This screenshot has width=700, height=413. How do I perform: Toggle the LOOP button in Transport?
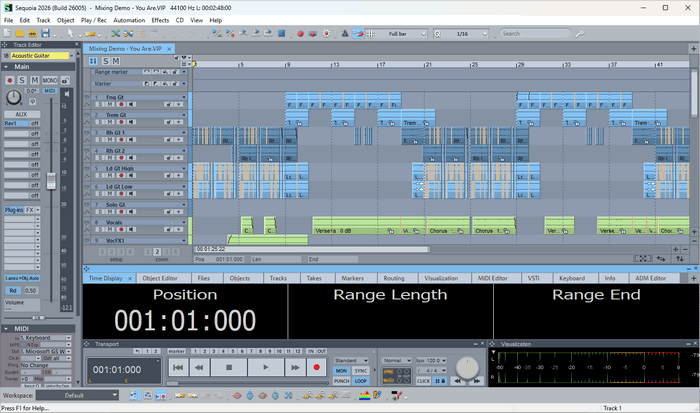[361, 380]
